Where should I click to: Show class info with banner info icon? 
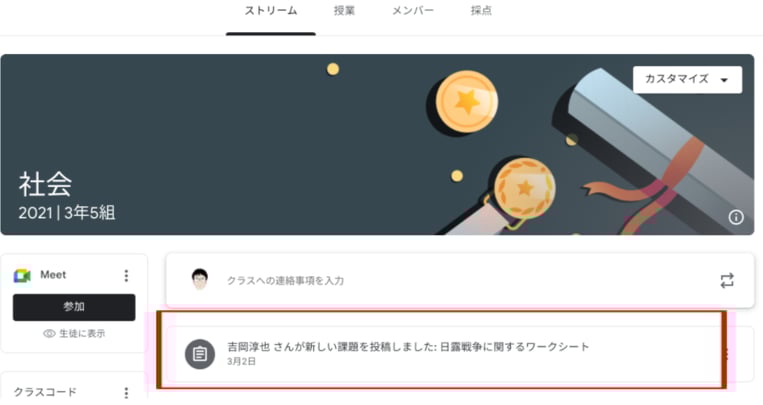(735, 217)
